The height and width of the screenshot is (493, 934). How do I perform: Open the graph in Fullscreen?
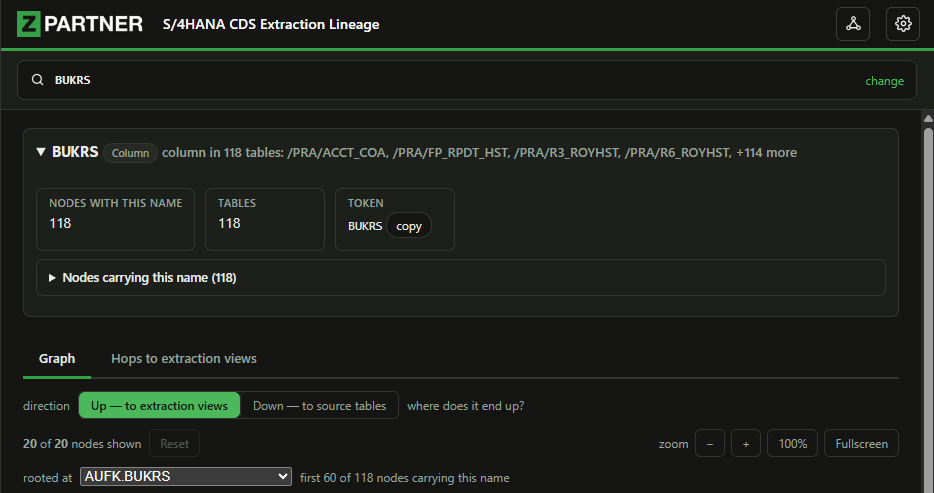click(861, 444)
